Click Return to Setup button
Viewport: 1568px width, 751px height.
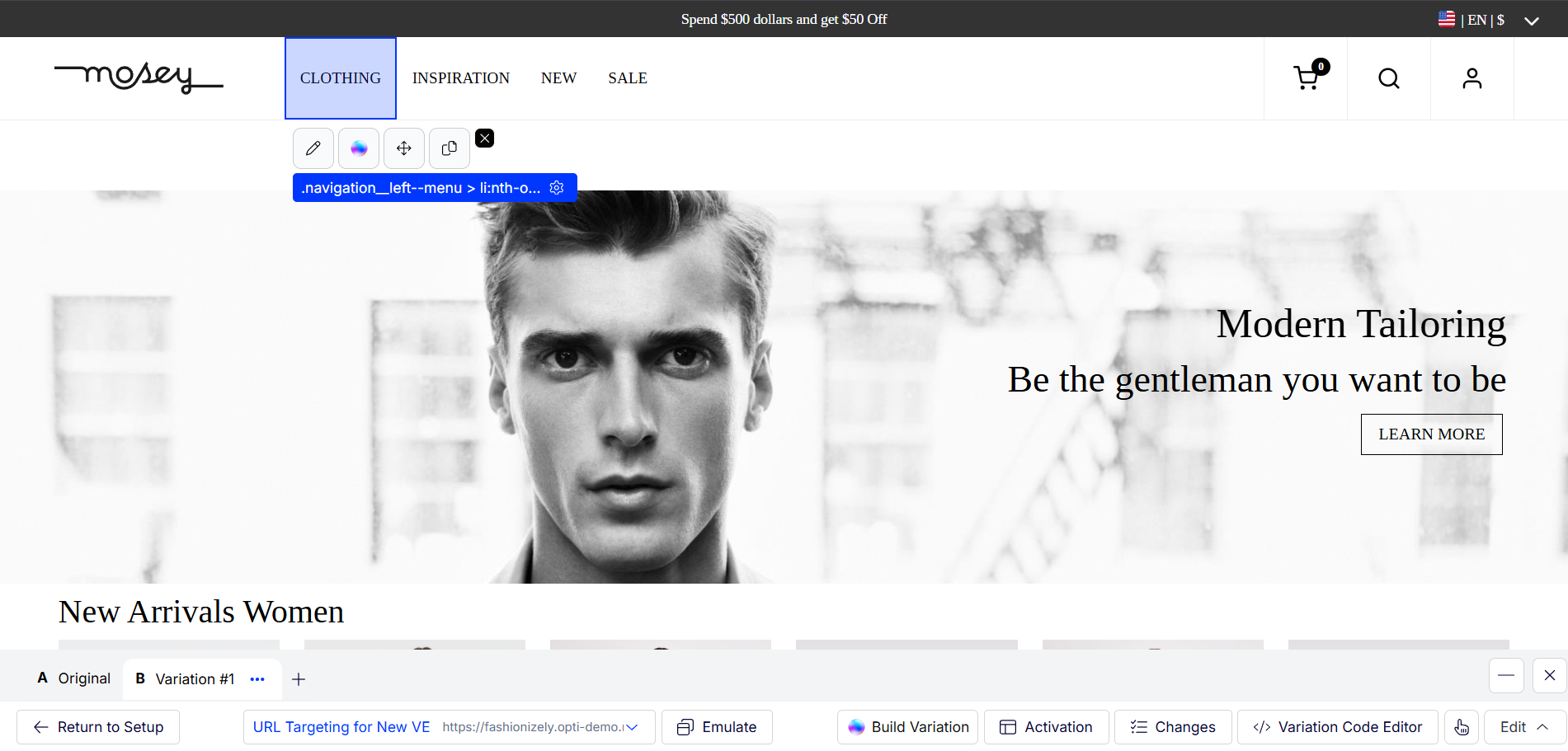point(98,727)
